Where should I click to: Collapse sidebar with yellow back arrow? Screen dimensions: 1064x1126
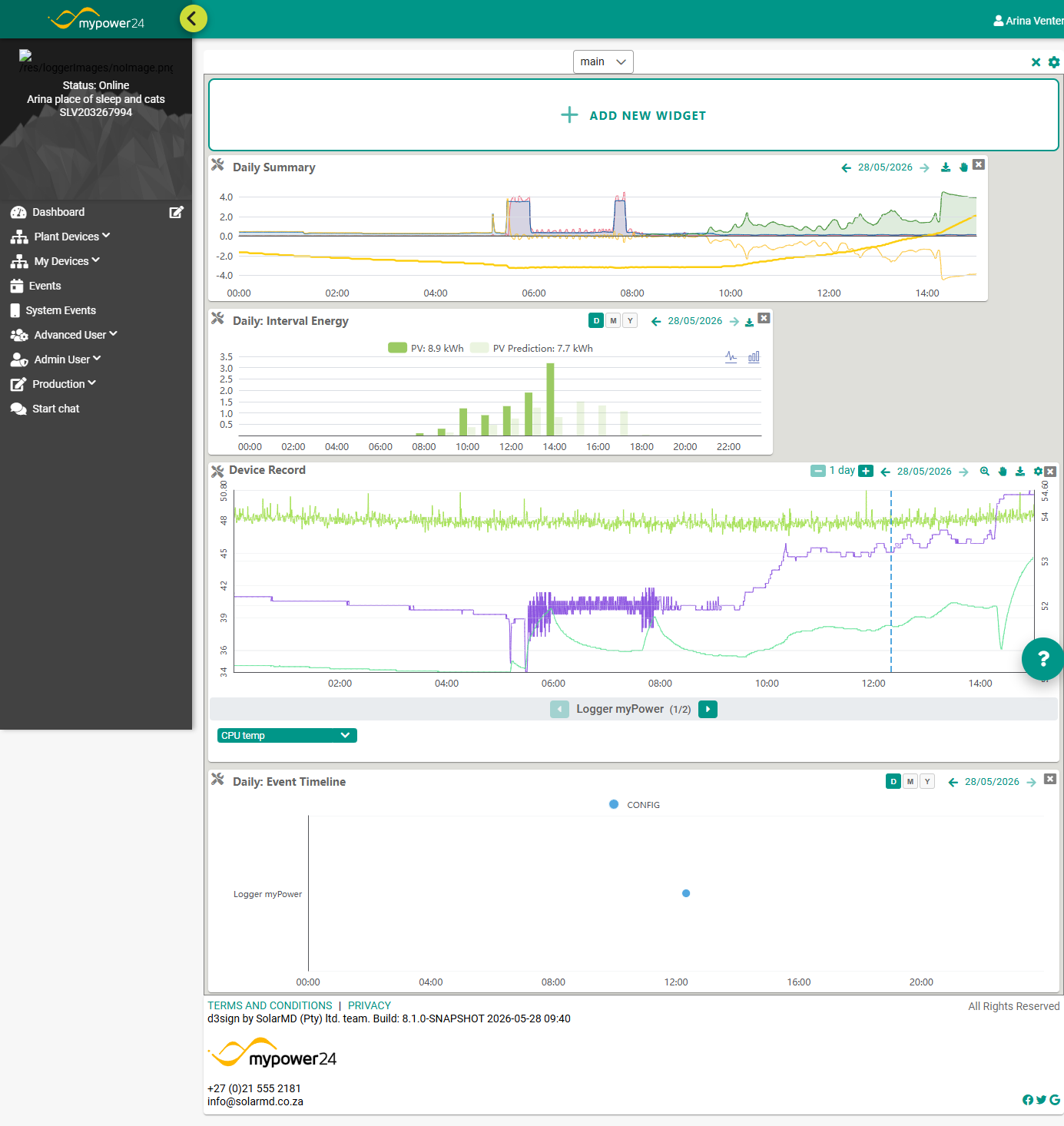point(194,18)
